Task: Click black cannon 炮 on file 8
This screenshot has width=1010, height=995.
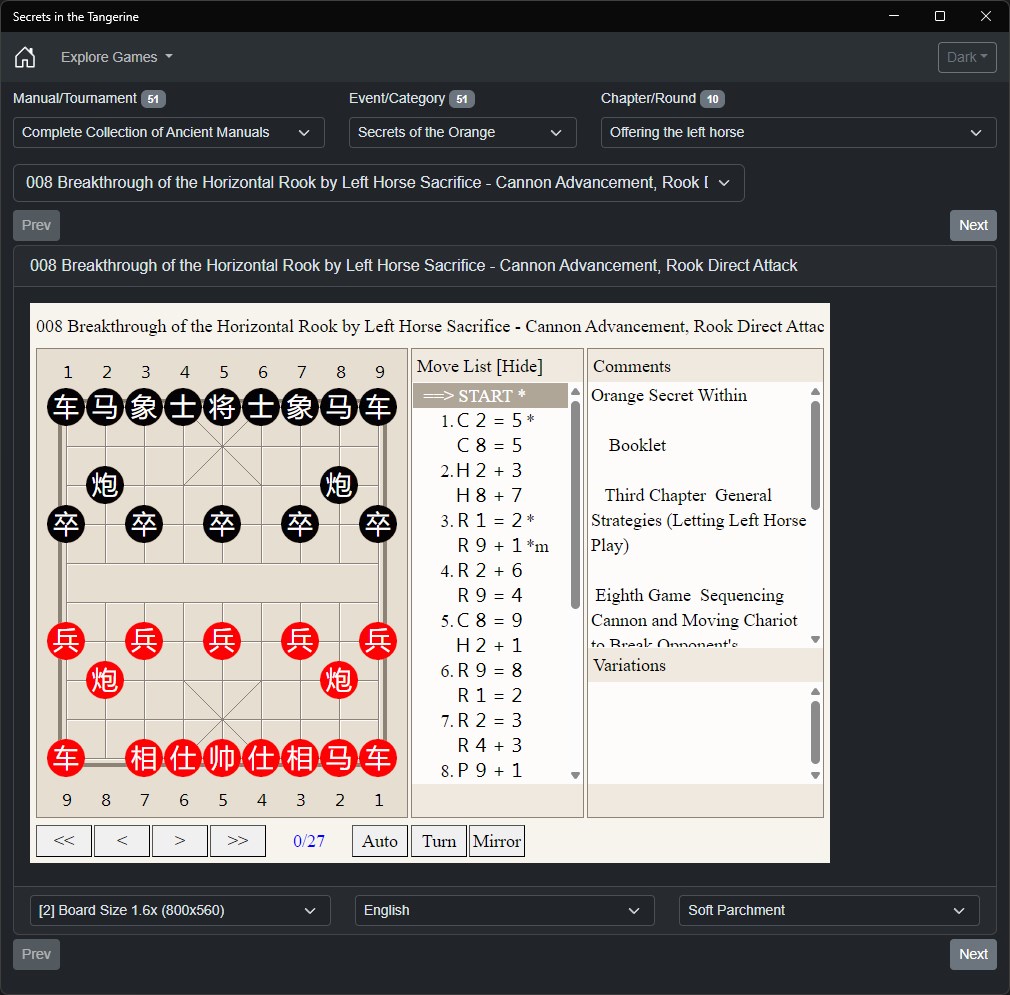Action: click(x=339, y=485)
